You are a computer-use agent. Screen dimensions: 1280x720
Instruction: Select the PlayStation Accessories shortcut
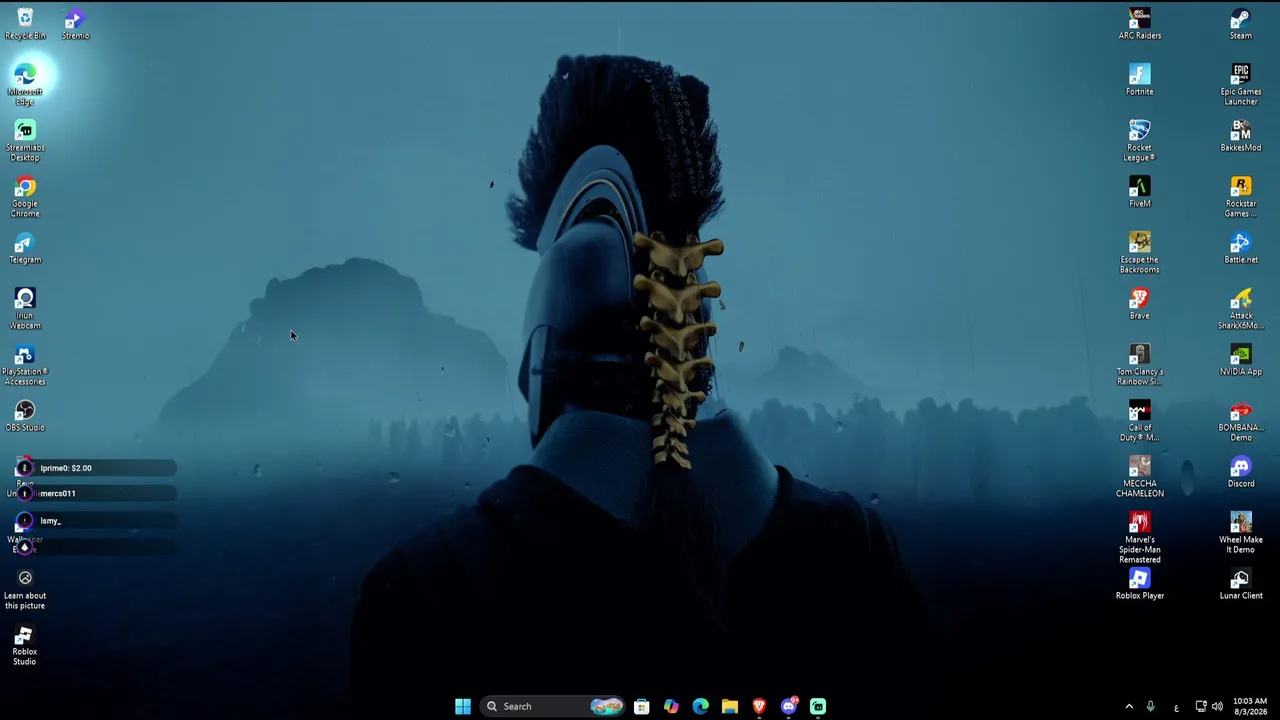(25, 364)
